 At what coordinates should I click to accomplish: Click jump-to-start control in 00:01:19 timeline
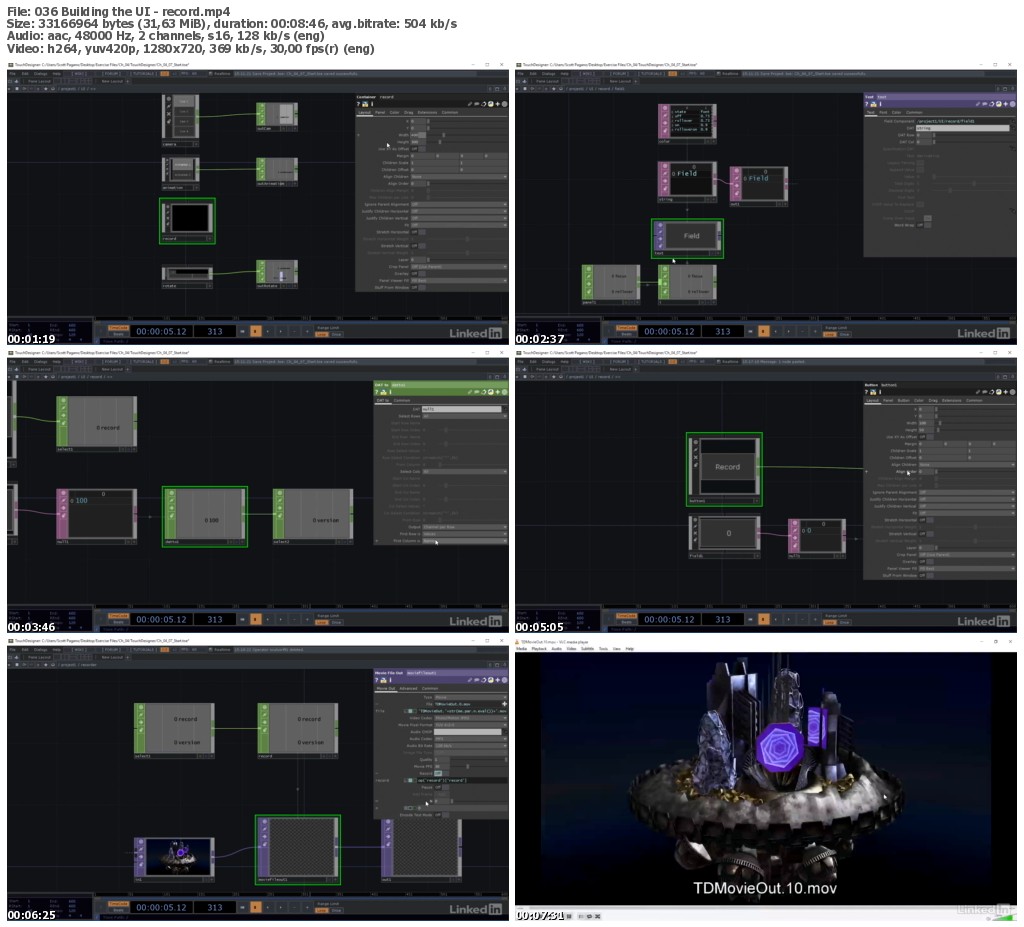point(242,331)
